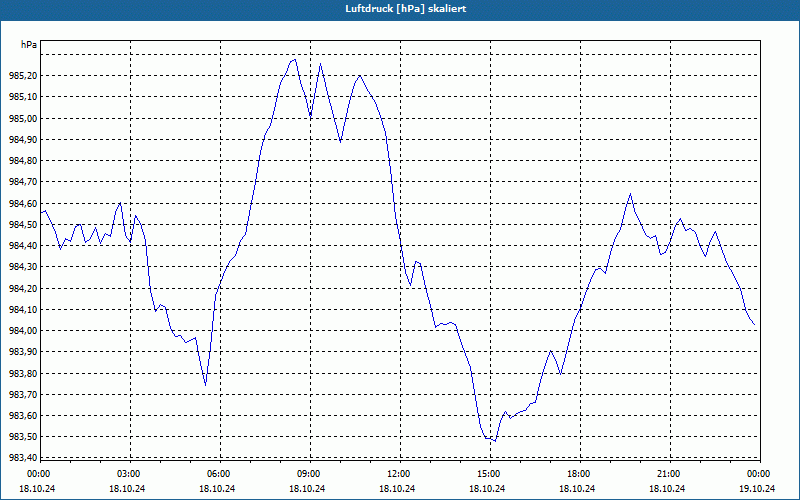Click the 984,50 y-axis value
800x500 pixels.
click(x=23, y=224)
